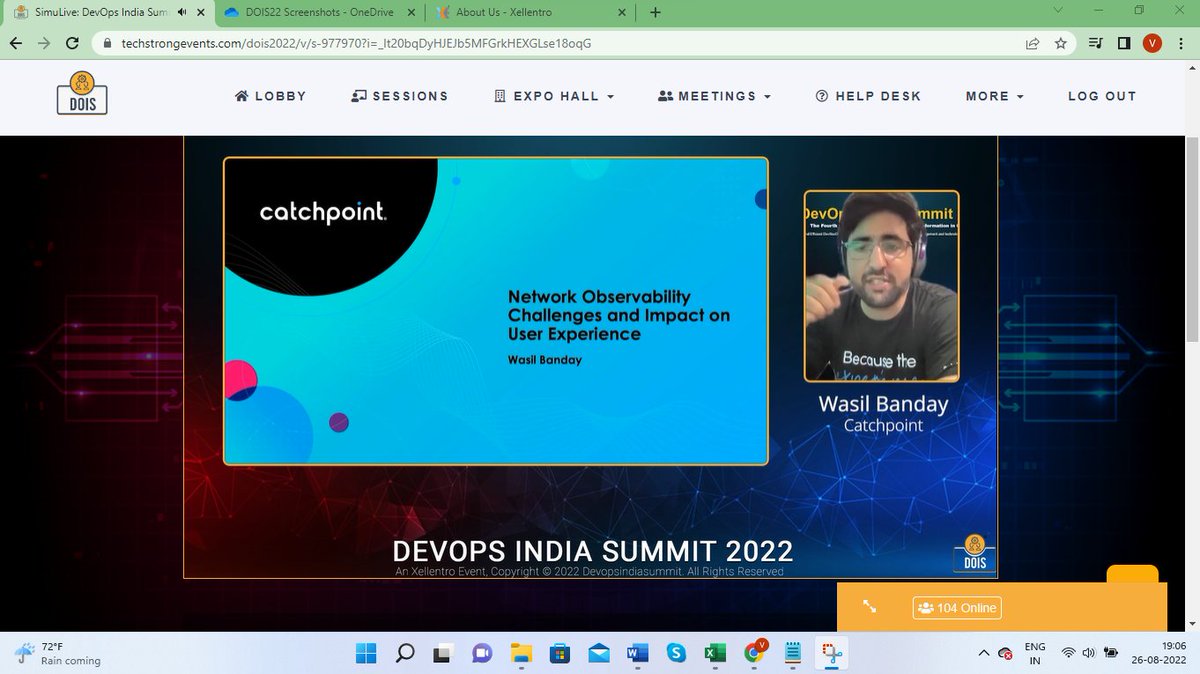Click the Wasil Banday speaker video
1200x674 pixels.
tap(881, 286)
